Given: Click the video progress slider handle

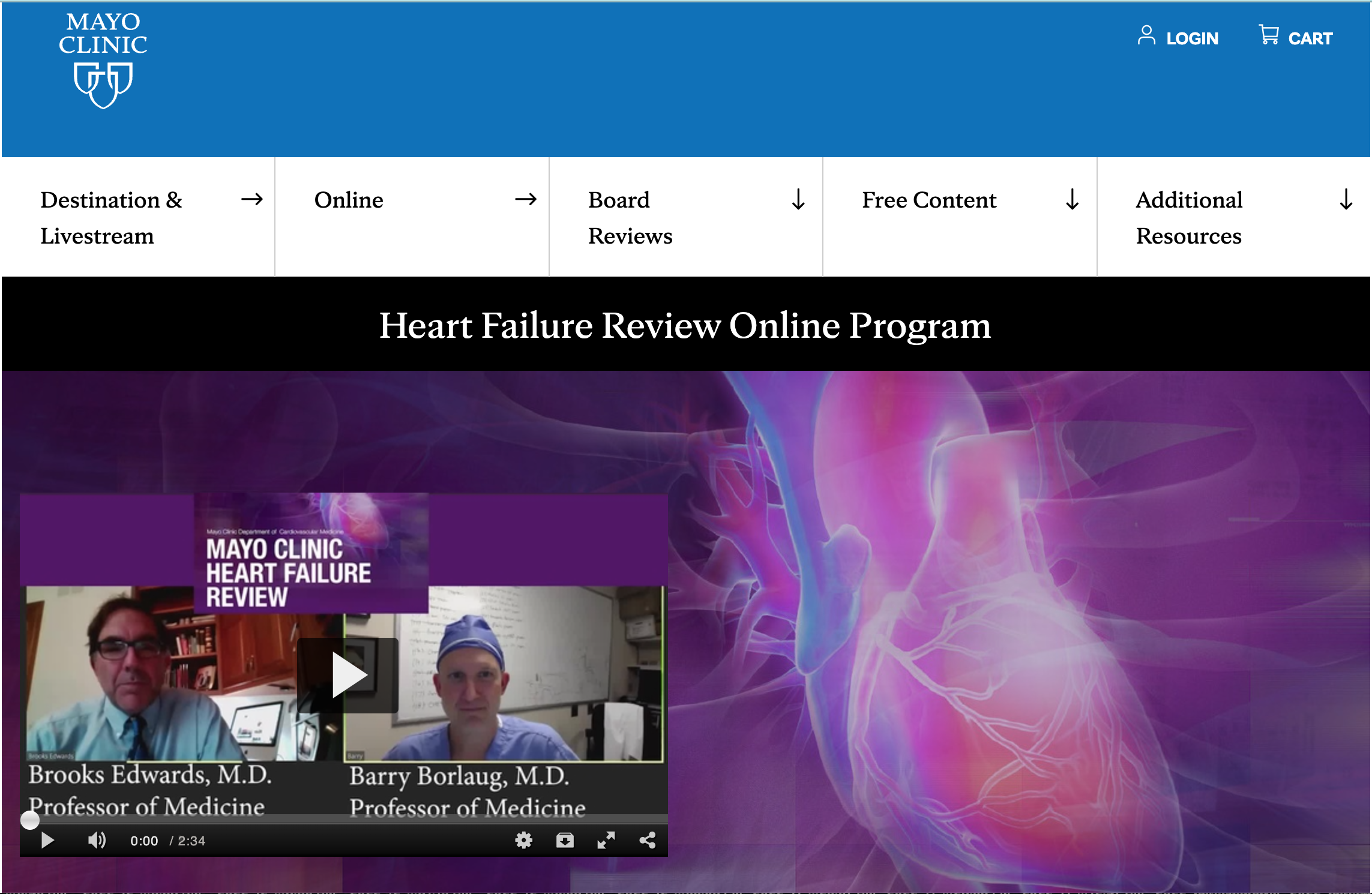Looking at the screenshot, I should click(30, 820).
